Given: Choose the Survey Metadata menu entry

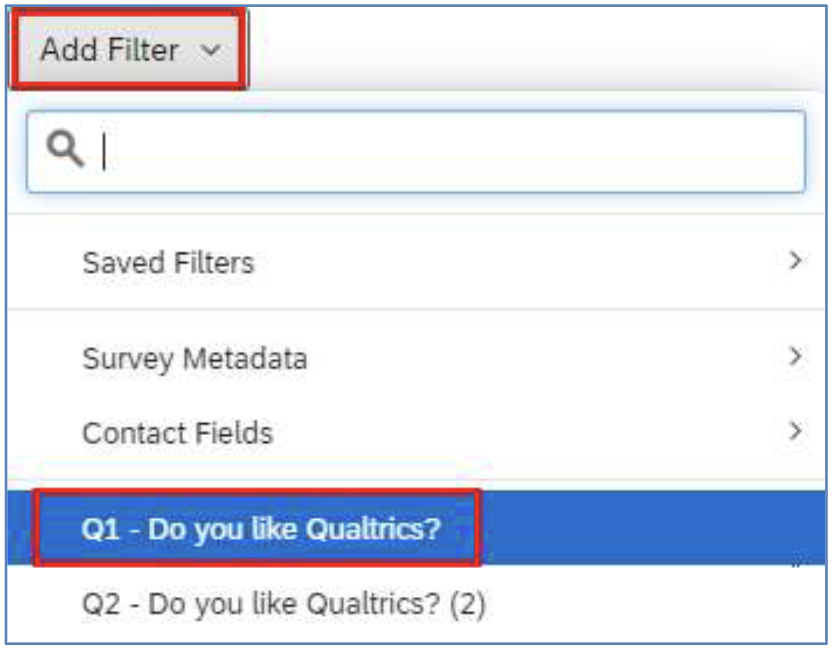Looking at the screenshot, I should coord(195,359).
